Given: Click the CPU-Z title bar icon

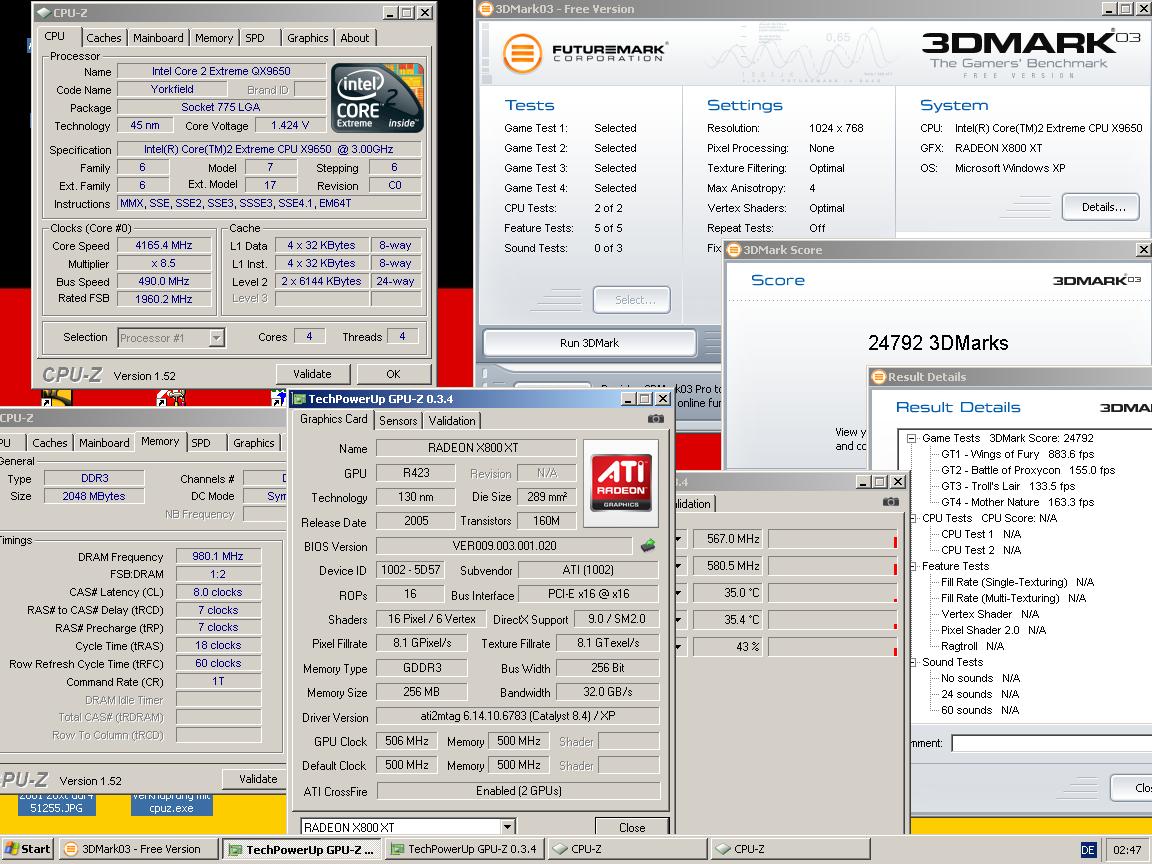Looking at the screenshot, I should 43,12.
